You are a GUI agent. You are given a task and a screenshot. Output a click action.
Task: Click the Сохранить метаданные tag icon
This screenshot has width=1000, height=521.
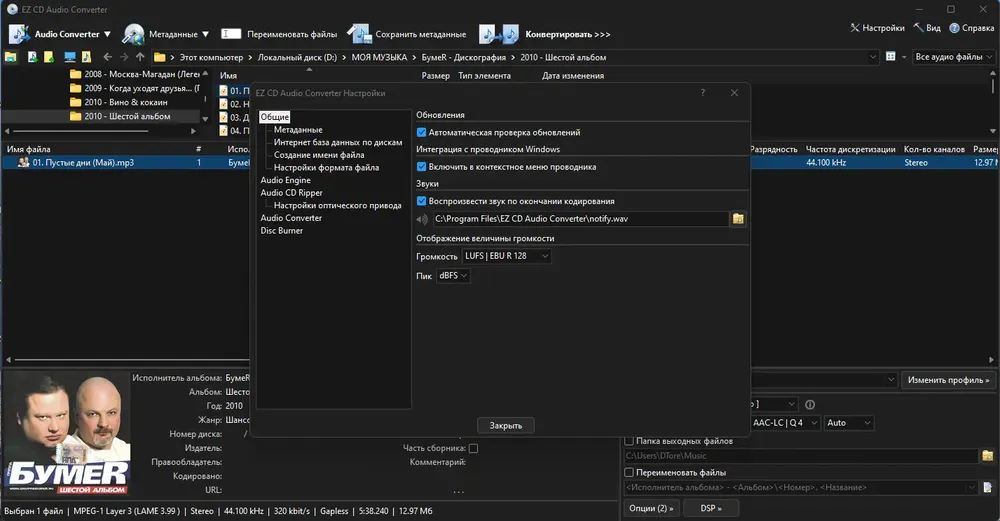pyautogui.click(x=359, y=34)
